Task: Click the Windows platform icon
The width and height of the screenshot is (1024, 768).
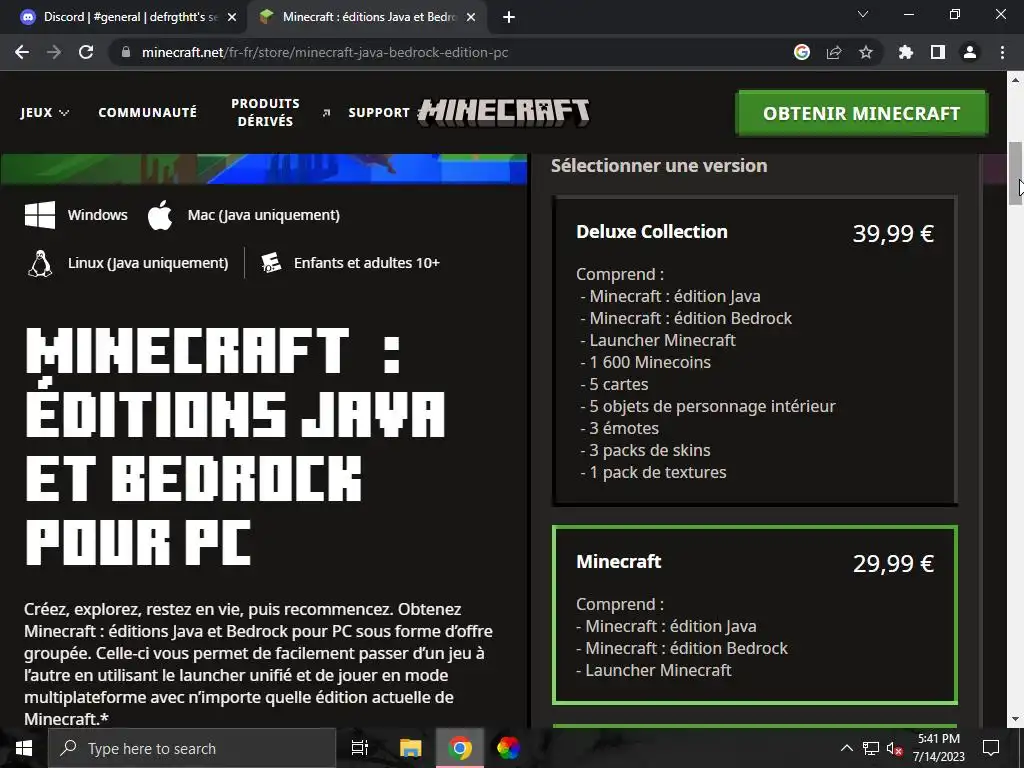Action: pyautogui.click(x=40, y=215)
